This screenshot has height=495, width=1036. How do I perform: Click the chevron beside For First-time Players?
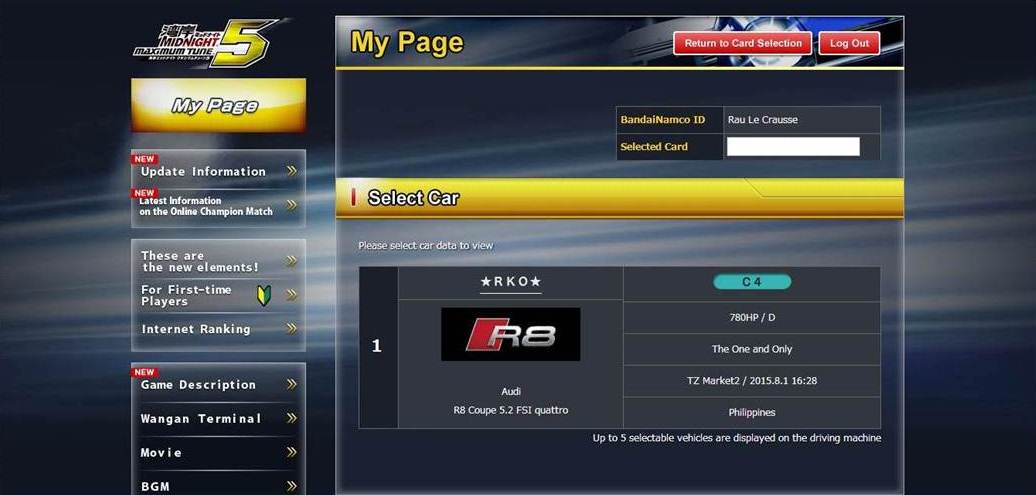point(291,295)
